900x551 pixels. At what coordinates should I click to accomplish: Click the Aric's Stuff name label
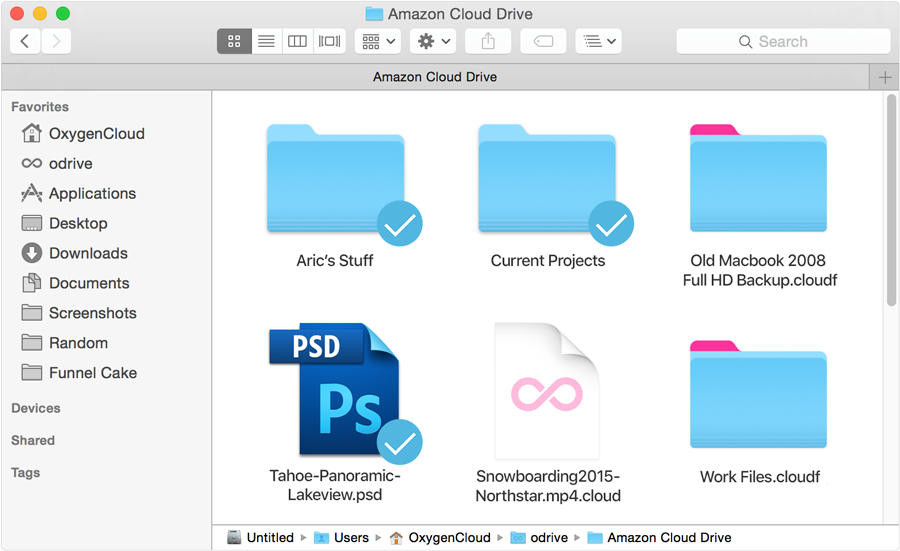335,261
